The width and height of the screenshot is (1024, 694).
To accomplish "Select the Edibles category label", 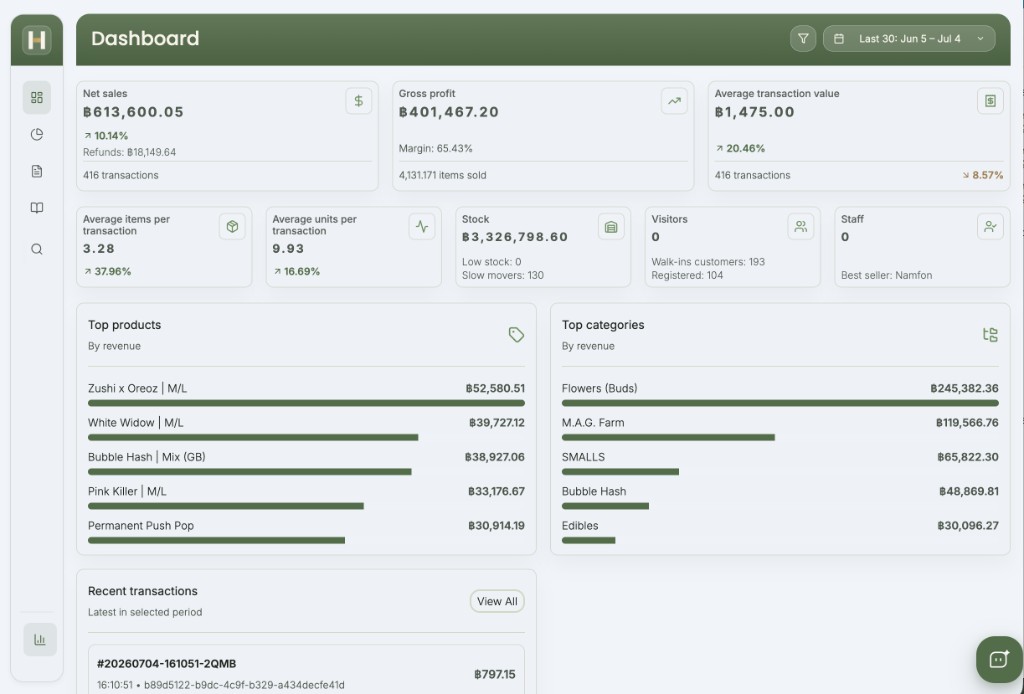I will point(580,526).
